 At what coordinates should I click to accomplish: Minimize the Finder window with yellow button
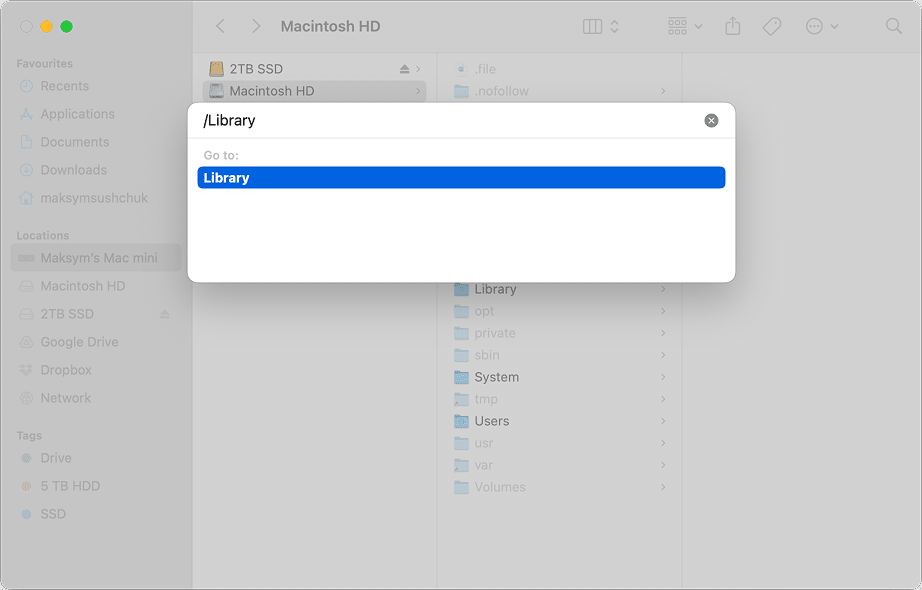[46, 26]
